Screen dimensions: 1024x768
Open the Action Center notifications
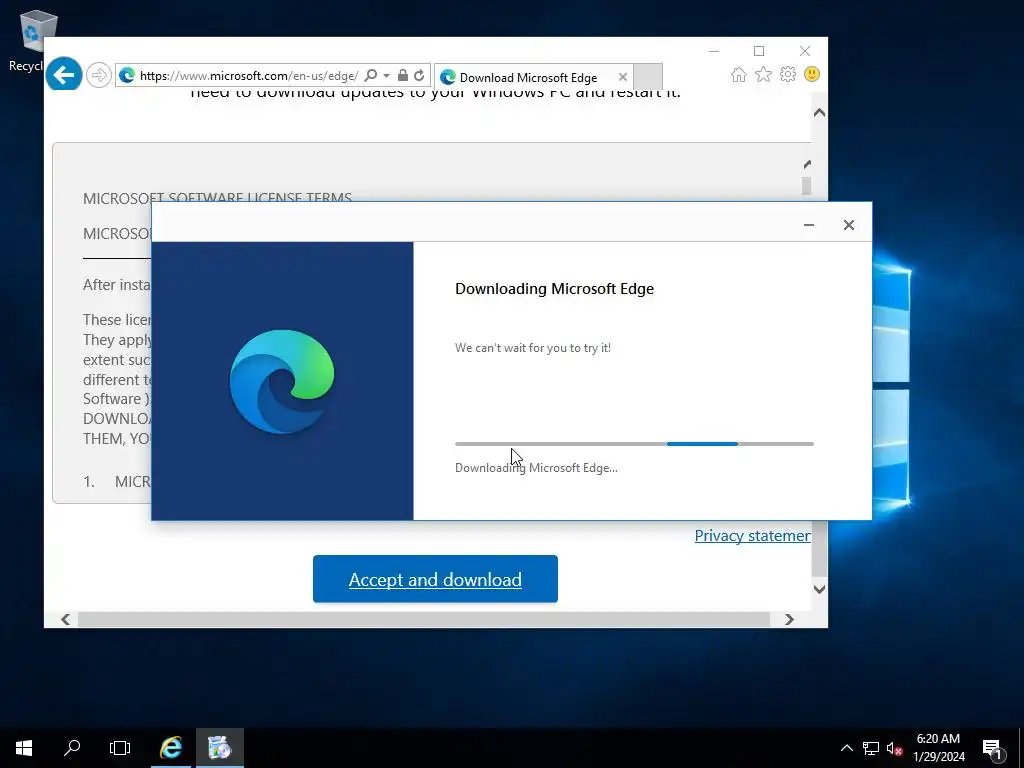tap(993, 748)
